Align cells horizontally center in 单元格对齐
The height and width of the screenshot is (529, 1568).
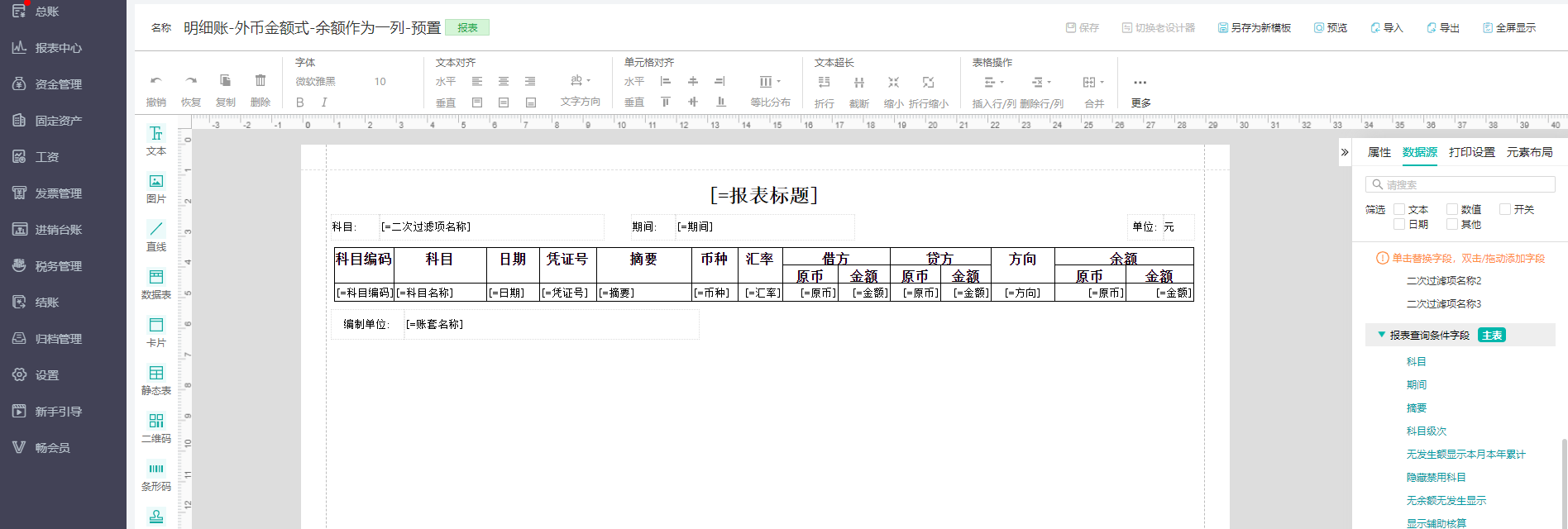tap(693, 81)
